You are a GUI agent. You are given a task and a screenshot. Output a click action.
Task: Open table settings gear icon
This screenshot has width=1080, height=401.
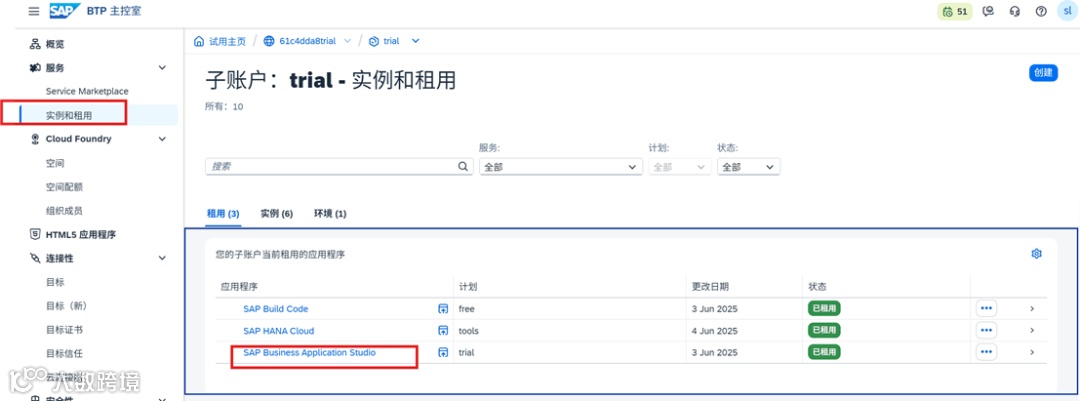(x=1036, y=254)
